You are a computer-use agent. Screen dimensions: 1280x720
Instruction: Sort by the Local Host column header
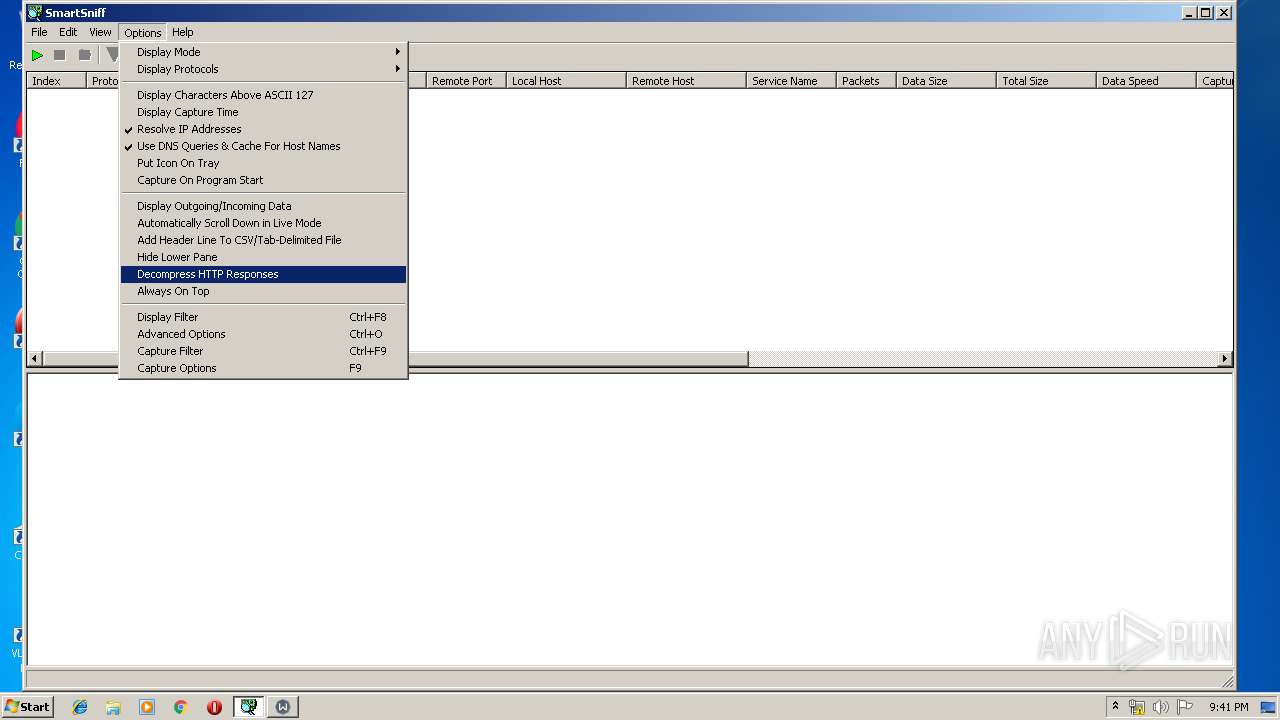coord(566,81)
